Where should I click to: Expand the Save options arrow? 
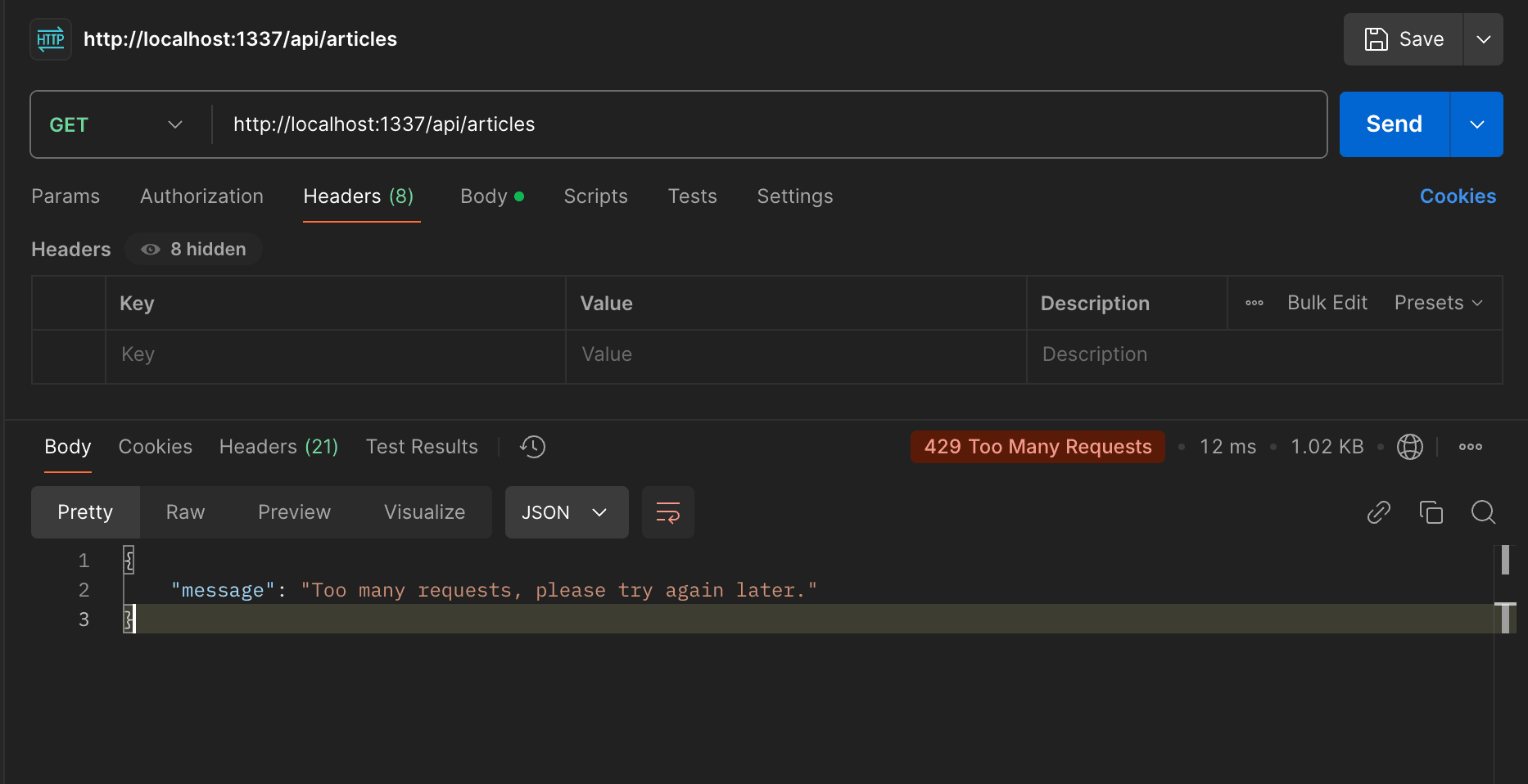(1483, 39)
